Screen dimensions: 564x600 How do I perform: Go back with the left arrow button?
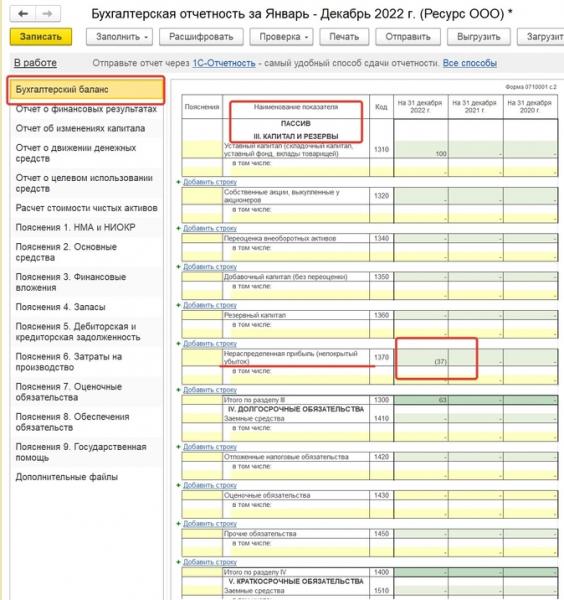(x=23, y=14)
